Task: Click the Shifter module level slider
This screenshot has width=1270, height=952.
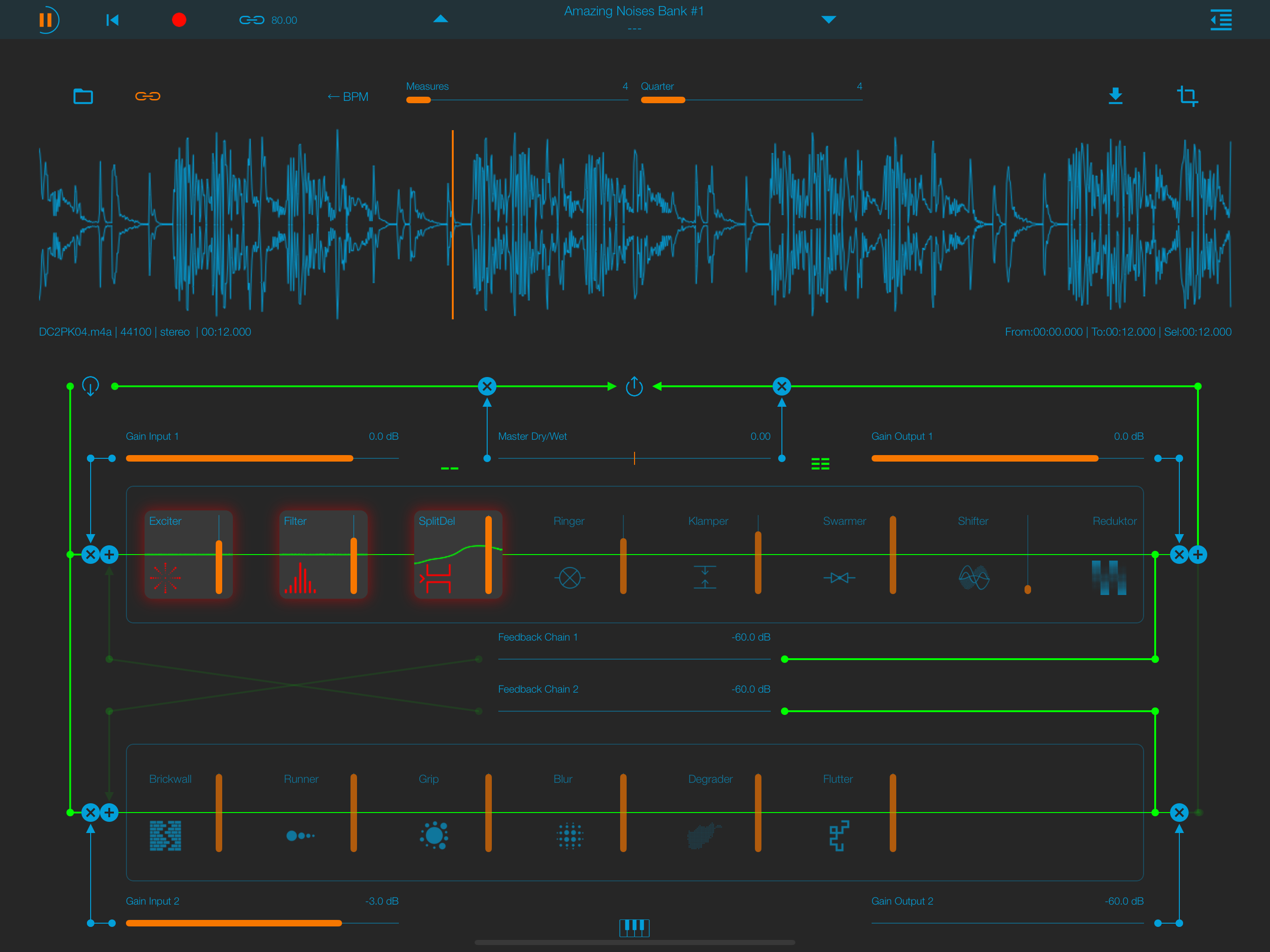Action: point(1028,554)
